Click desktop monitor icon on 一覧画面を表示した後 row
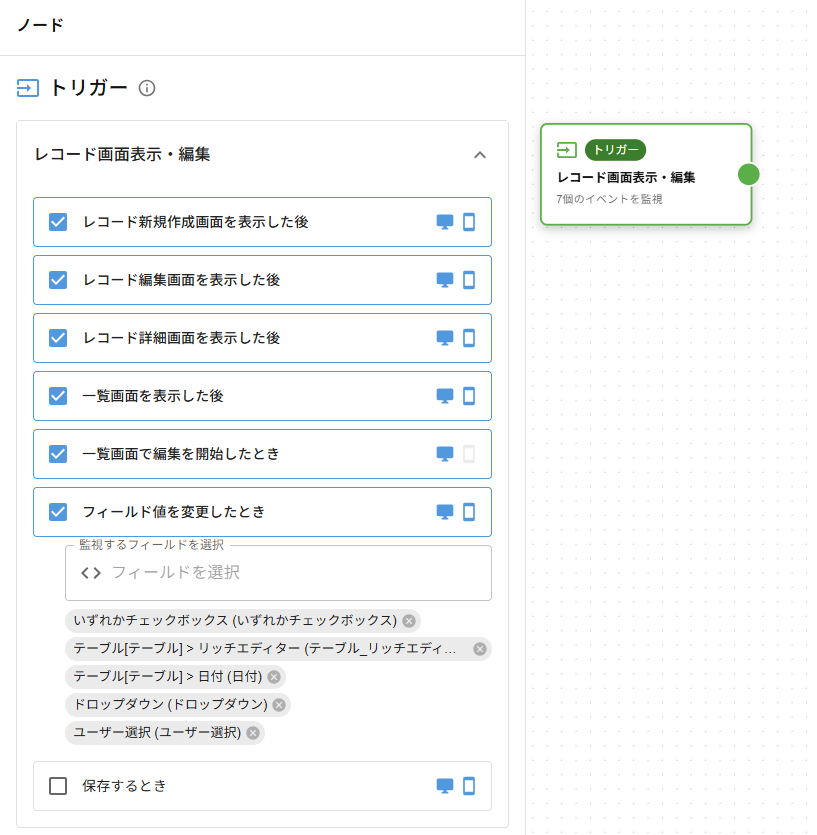Viewport: 817px width, 835px height. pos(443,396)
